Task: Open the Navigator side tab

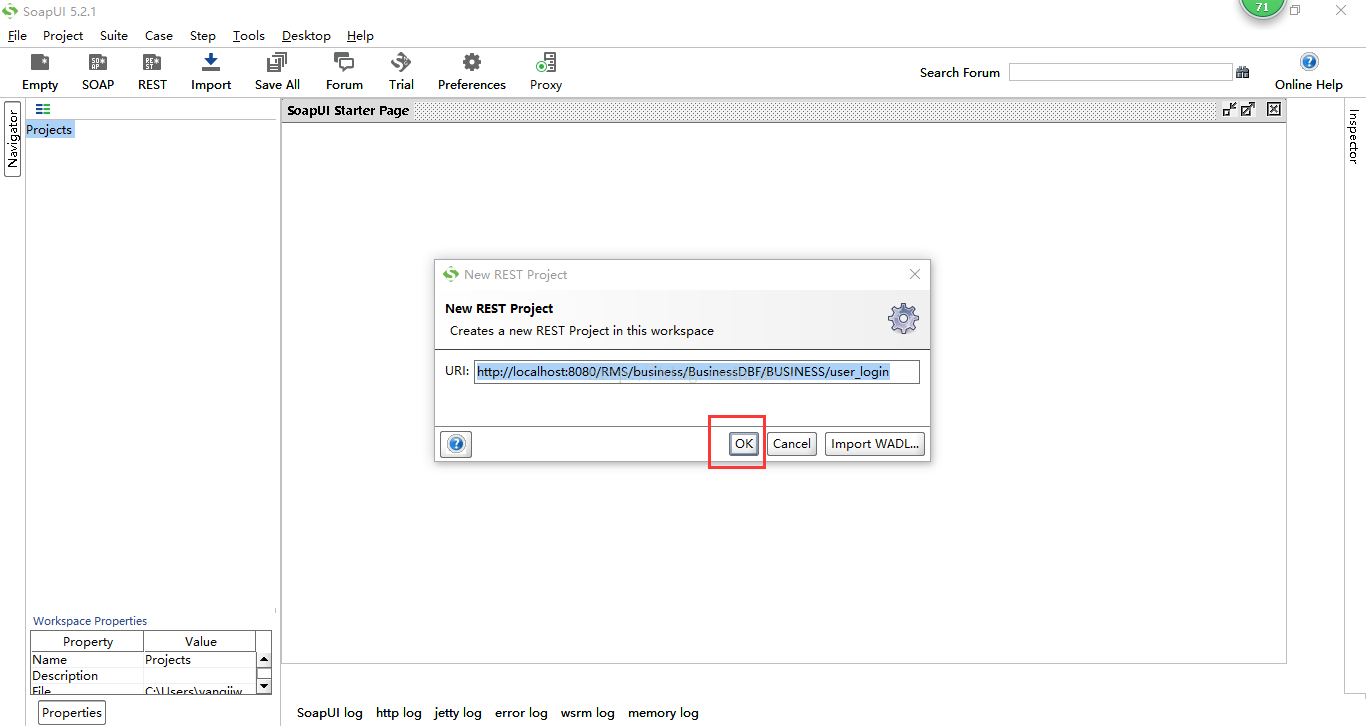Action: click(13, 139)
